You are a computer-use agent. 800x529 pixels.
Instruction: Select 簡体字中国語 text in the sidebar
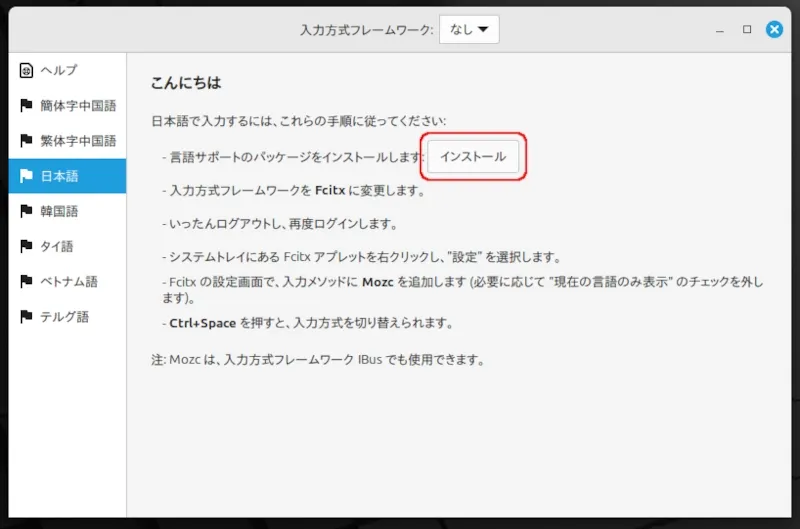tap(78, 106)
